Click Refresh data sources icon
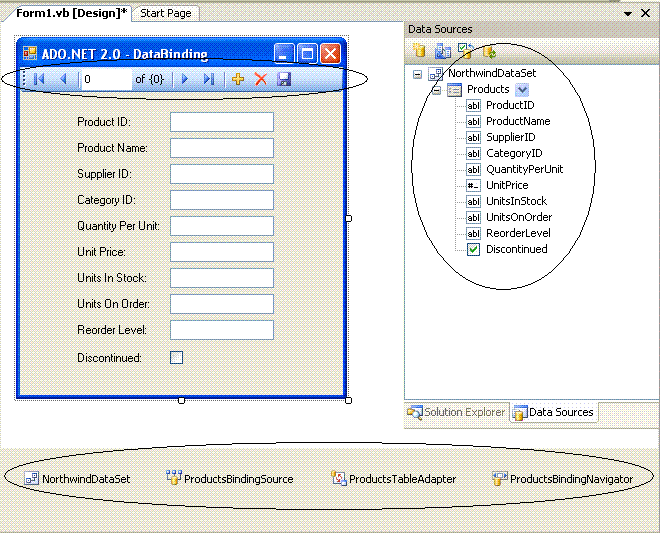The width and height of the screenshot is (660, 533). click(489, 52)
